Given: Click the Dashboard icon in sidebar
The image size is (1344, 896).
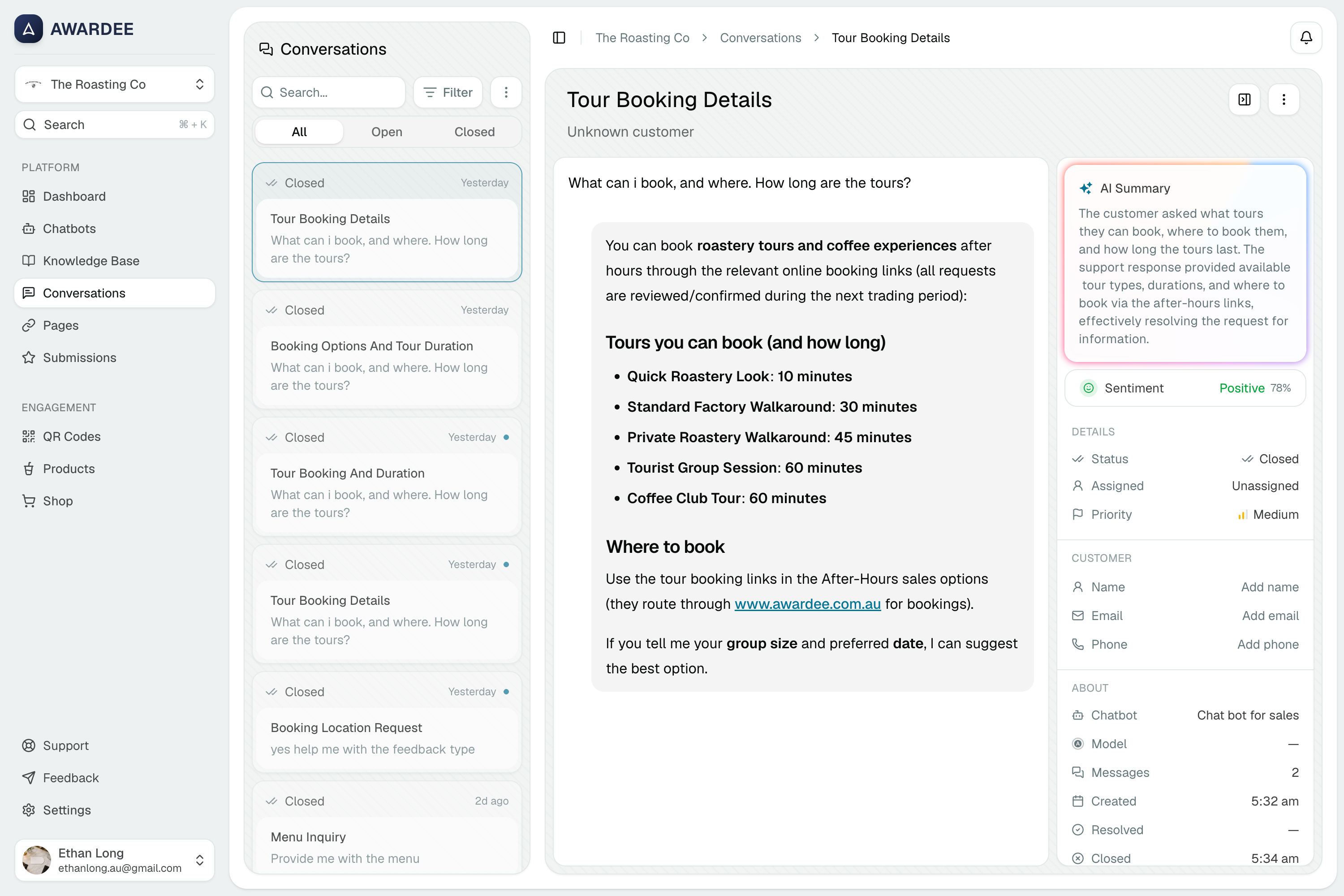Looking at the screenshot, I should pos(29,196).
